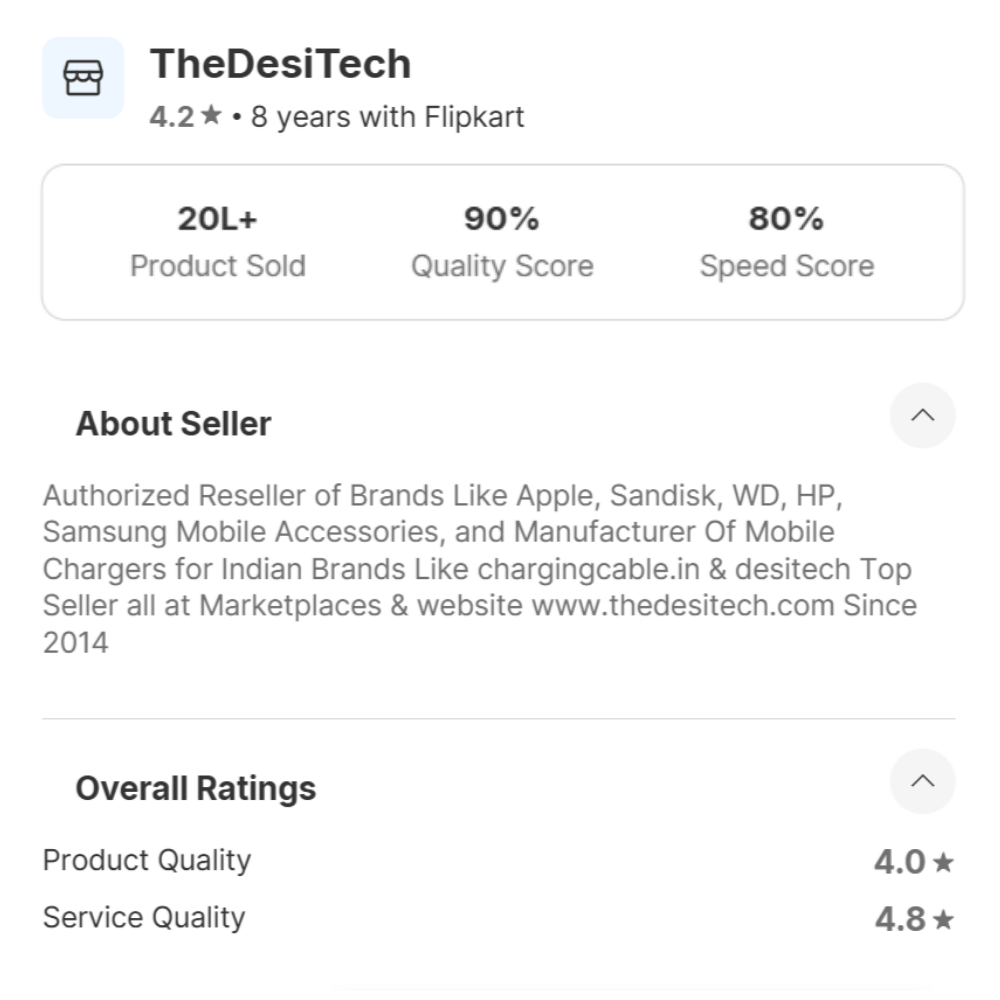Viewport: 1000px width, 1000px height.
Task: Click the seller storefront icon
Action: tap(82, 78)
